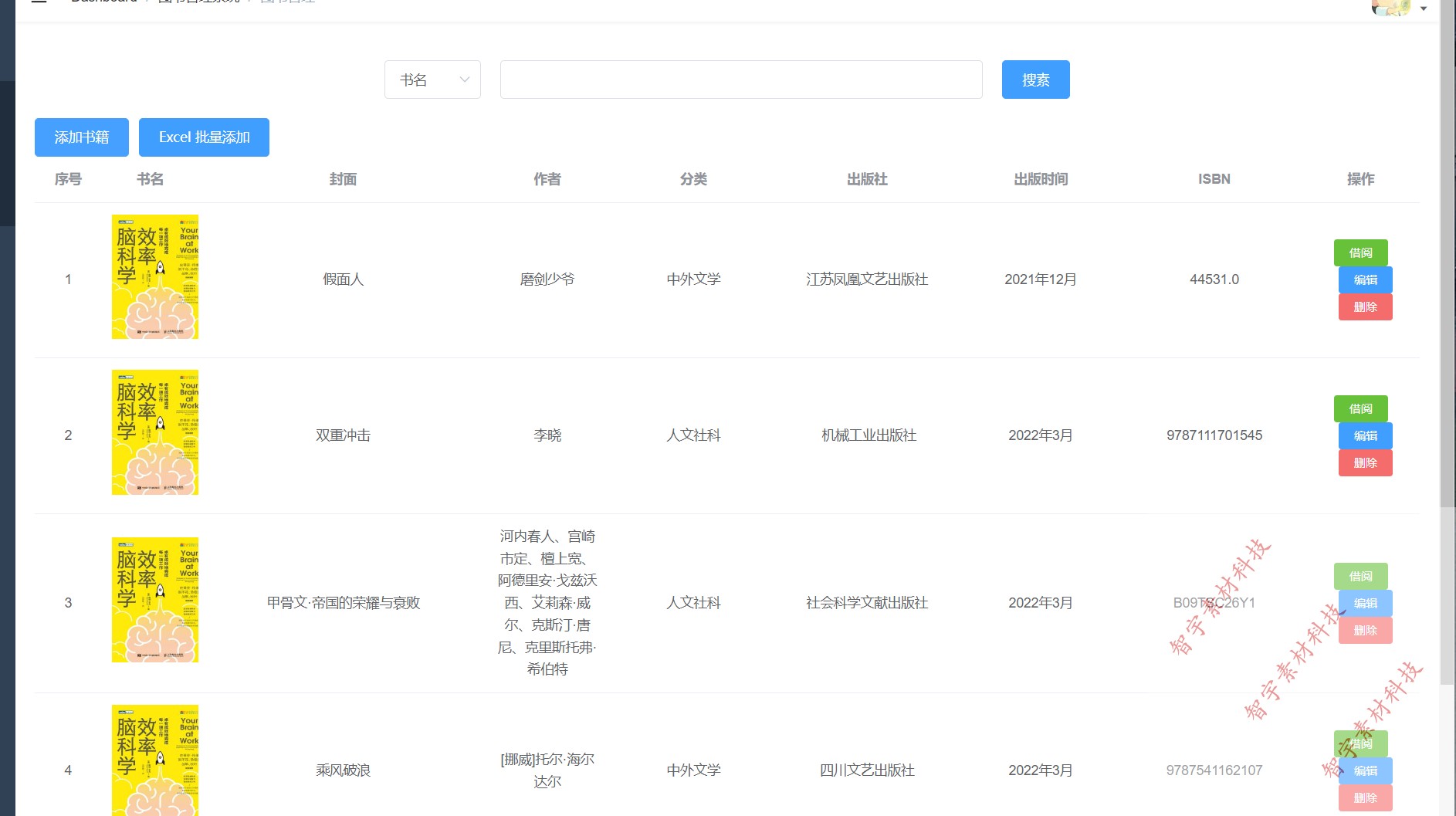Click the 分类 column header
This screenshot has width=1456, height=816.
point(693,179)
